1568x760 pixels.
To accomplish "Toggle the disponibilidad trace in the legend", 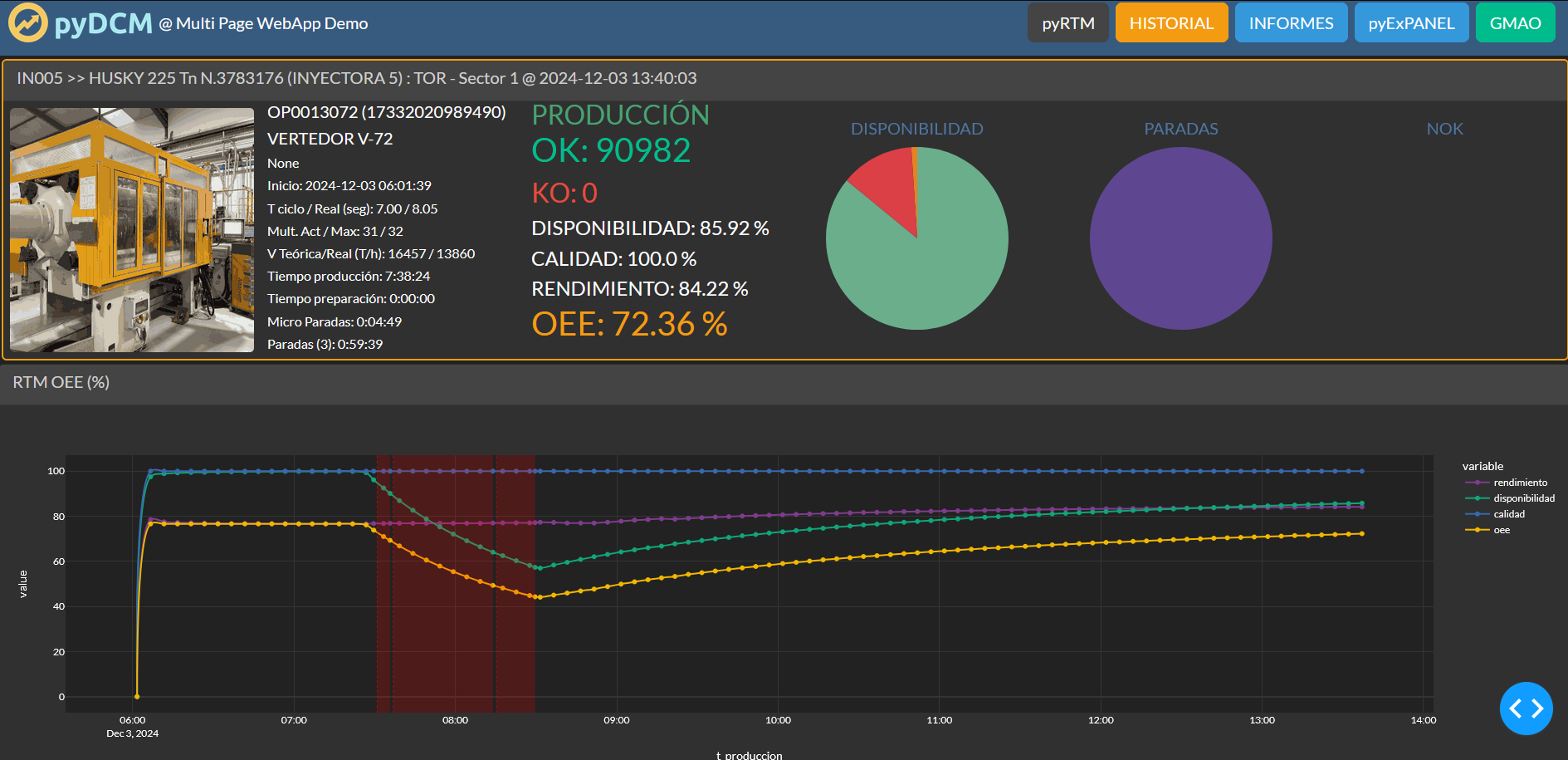I will 1523,498.
